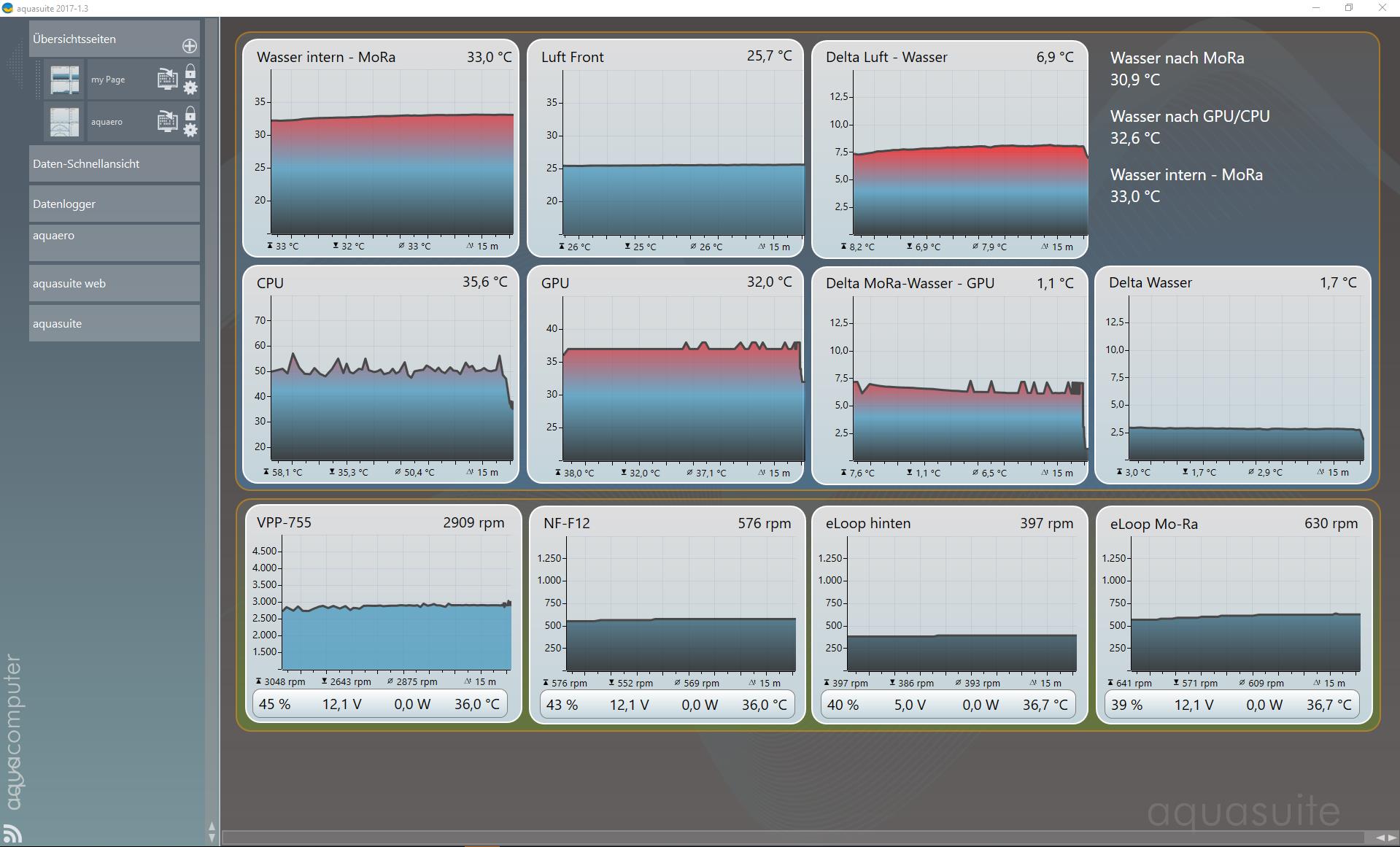
Task: Click the desktop mode icon for aquaero page
Action: [168, 121]
